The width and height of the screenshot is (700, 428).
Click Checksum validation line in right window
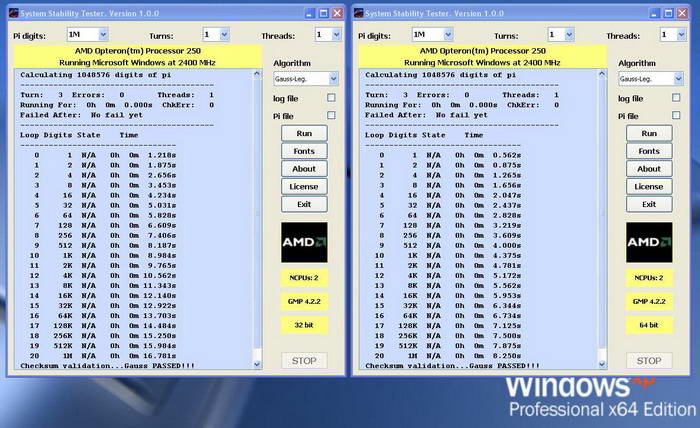(x=453, y=366)
